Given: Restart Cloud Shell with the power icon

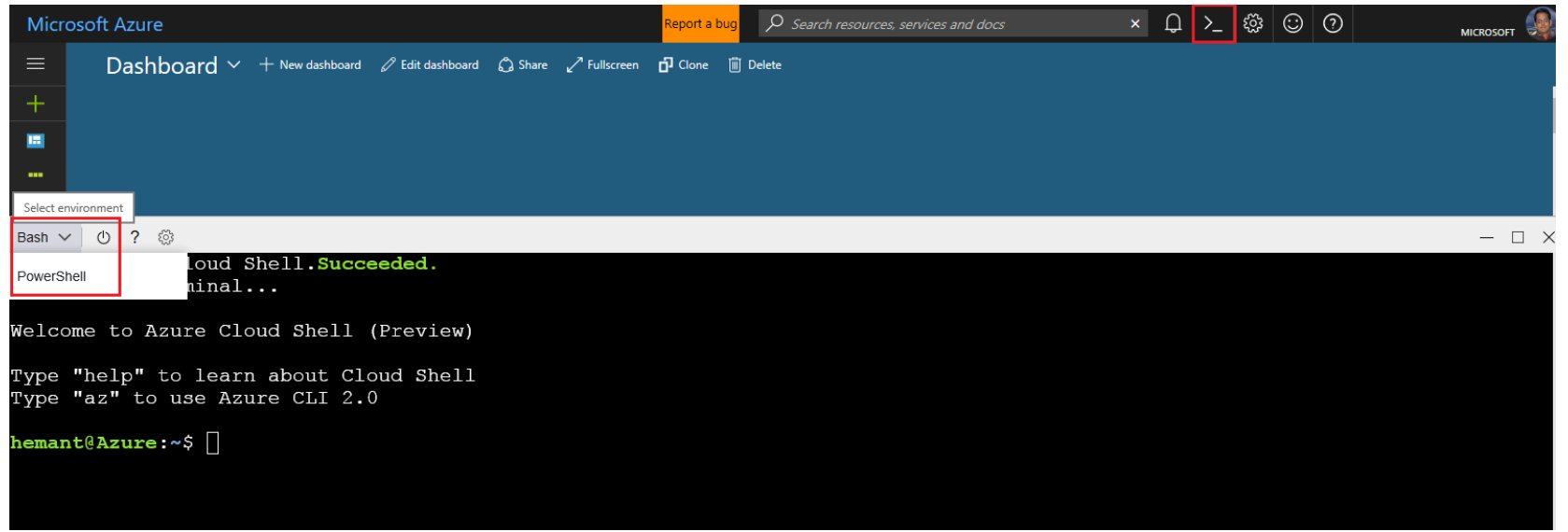Looking at the screenshot, I should coord(104,237).
